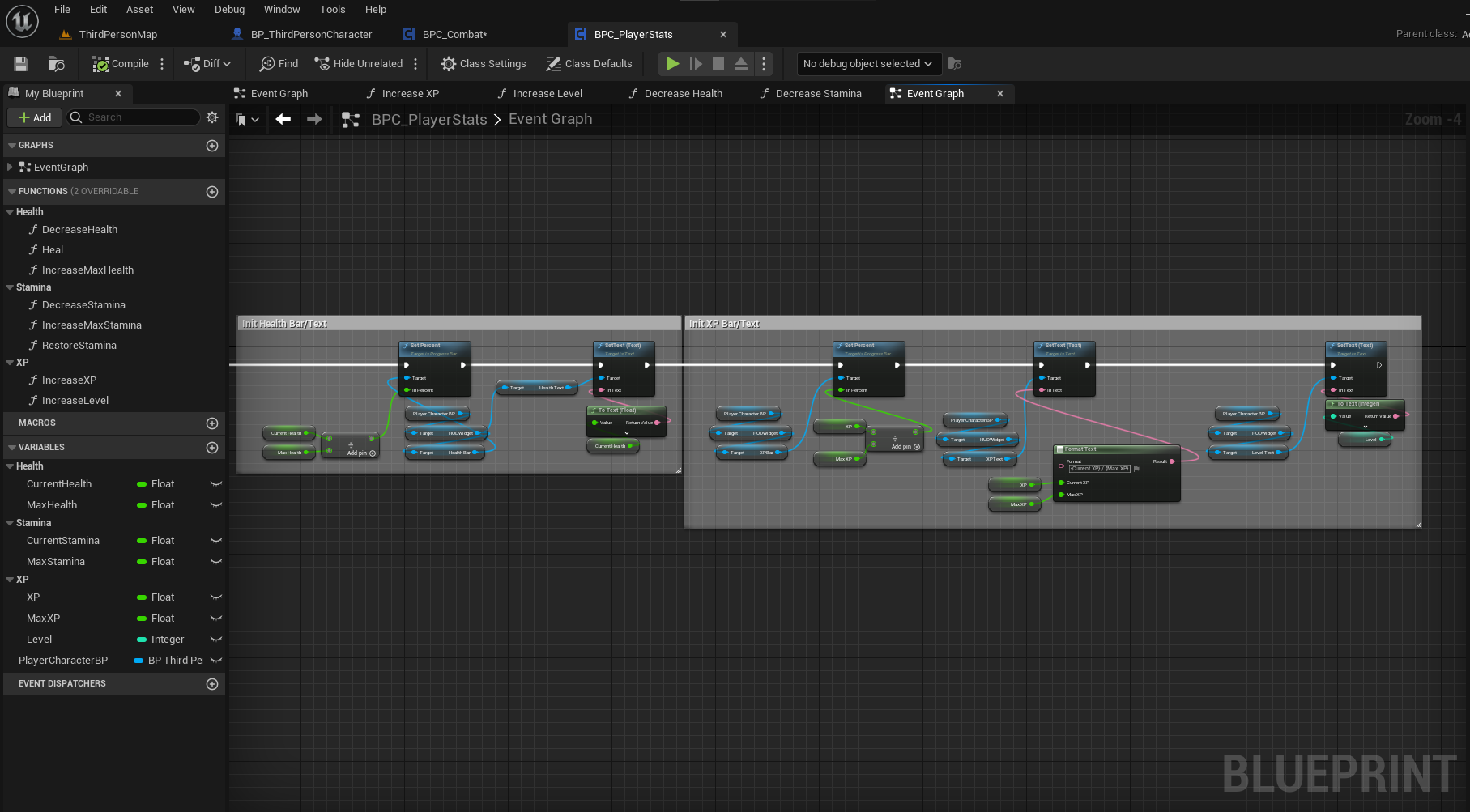Open Class Settings
Screen dimensions: 1470x812
point(484,64)
